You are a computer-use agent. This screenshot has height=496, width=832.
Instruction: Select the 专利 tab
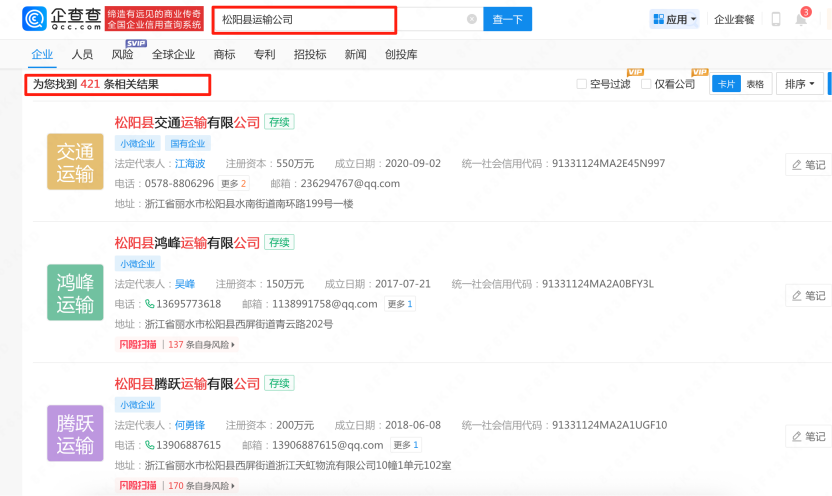pyautogui.click(x=265, y=54)
